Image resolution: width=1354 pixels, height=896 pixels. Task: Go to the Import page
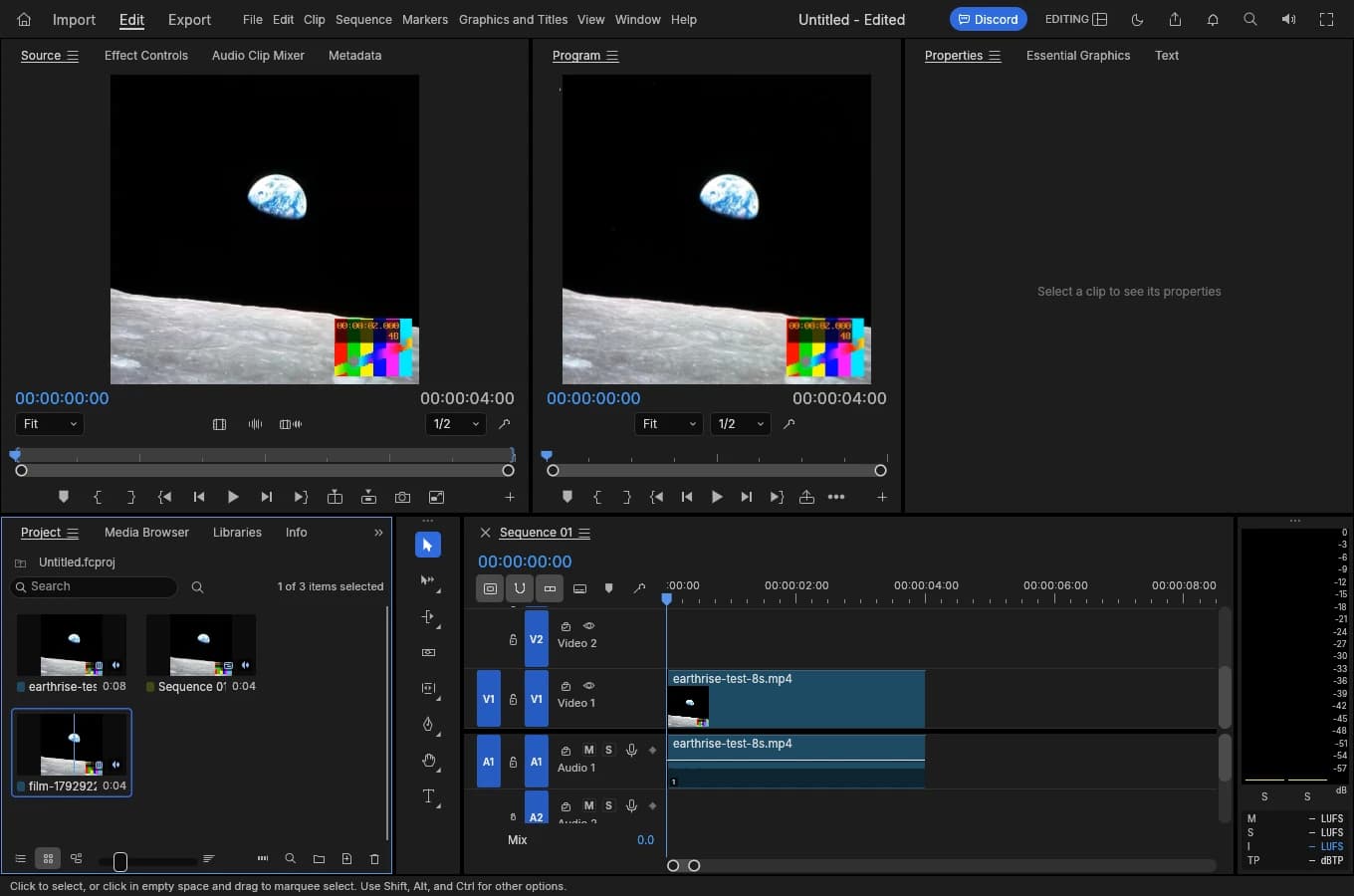click(x=74, y=19)
